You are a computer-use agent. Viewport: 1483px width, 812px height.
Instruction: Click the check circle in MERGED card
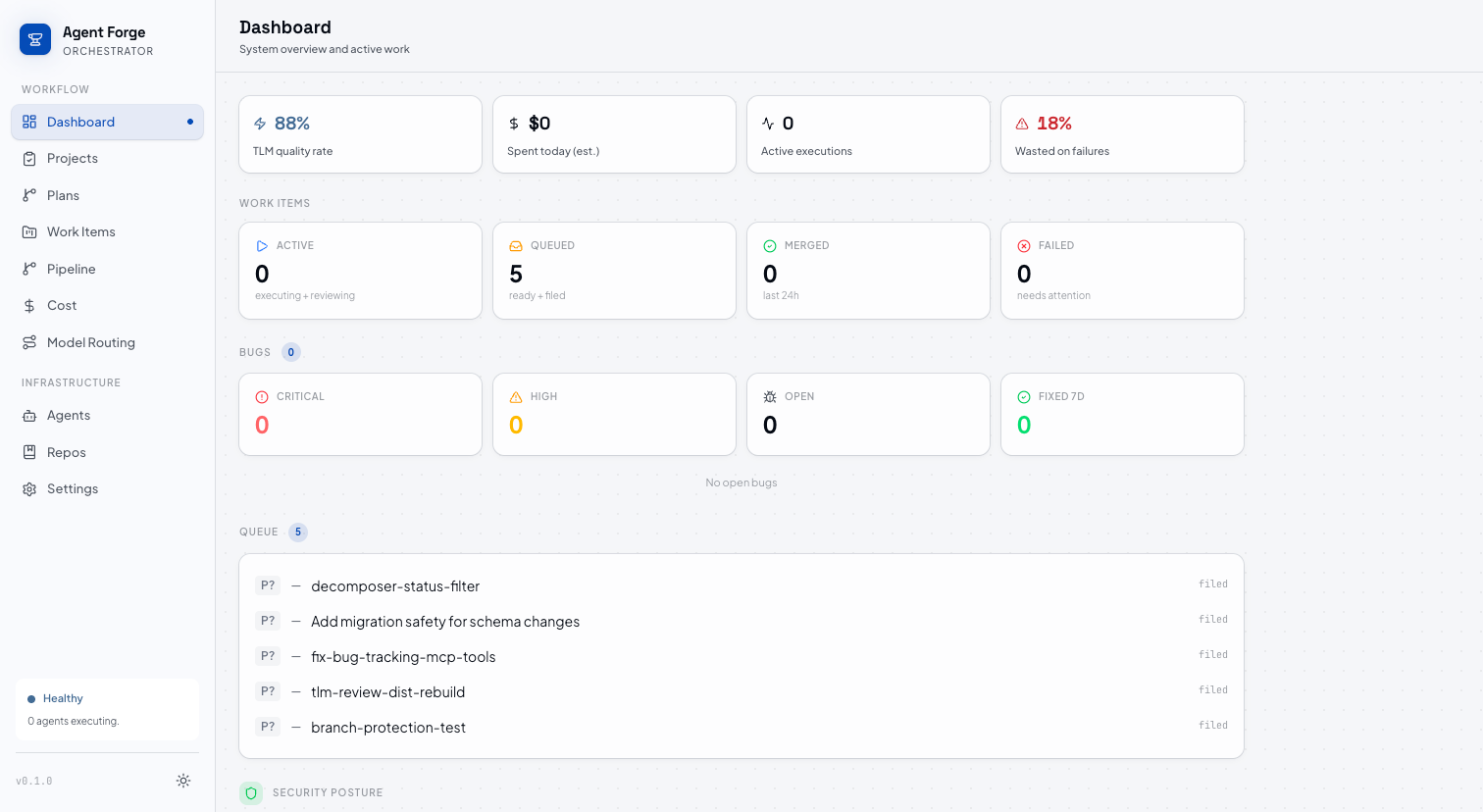770,246
